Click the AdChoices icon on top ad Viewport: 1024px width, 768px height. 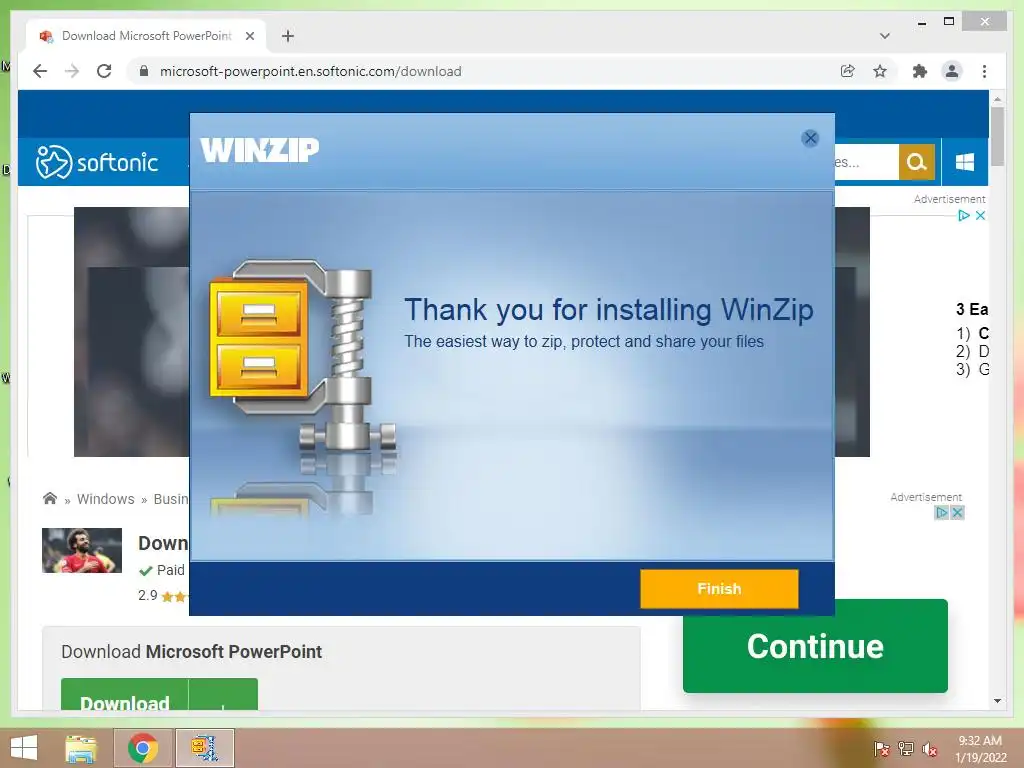click(x=964, y=216)
